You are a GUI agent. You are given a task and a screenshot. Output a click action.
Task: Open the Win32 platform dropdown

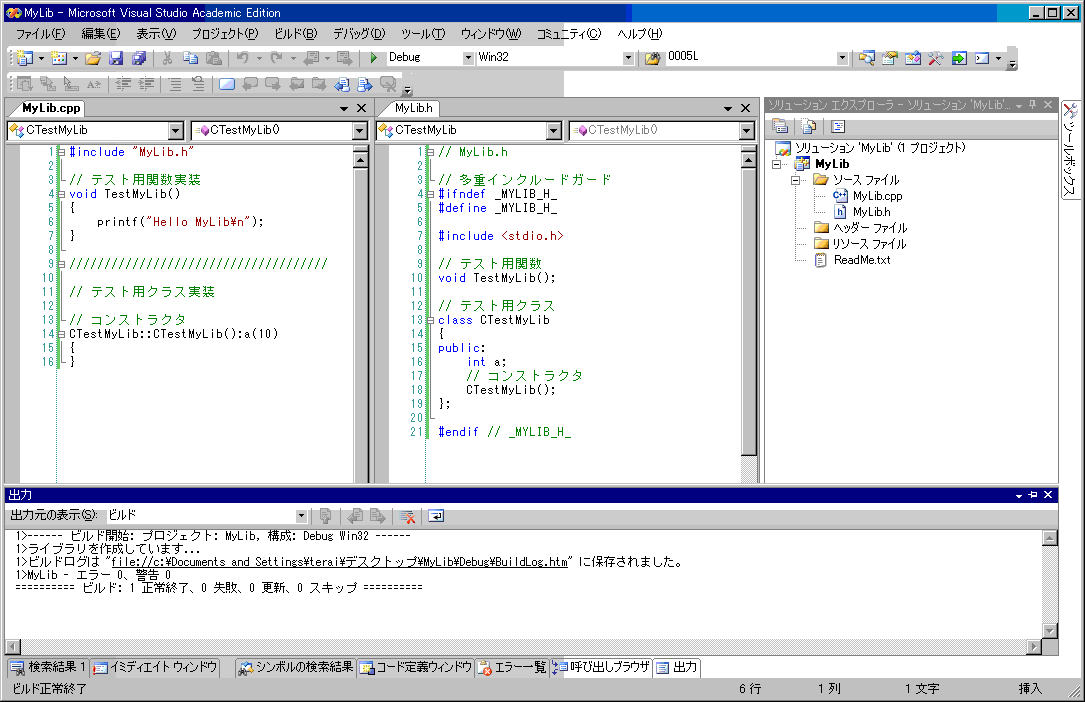[628, 58]
